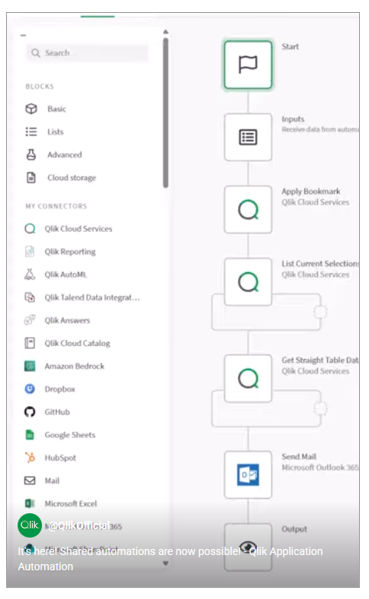Open the Qlik channel logo avatar

pyautogui.click(x=30, y=525)
